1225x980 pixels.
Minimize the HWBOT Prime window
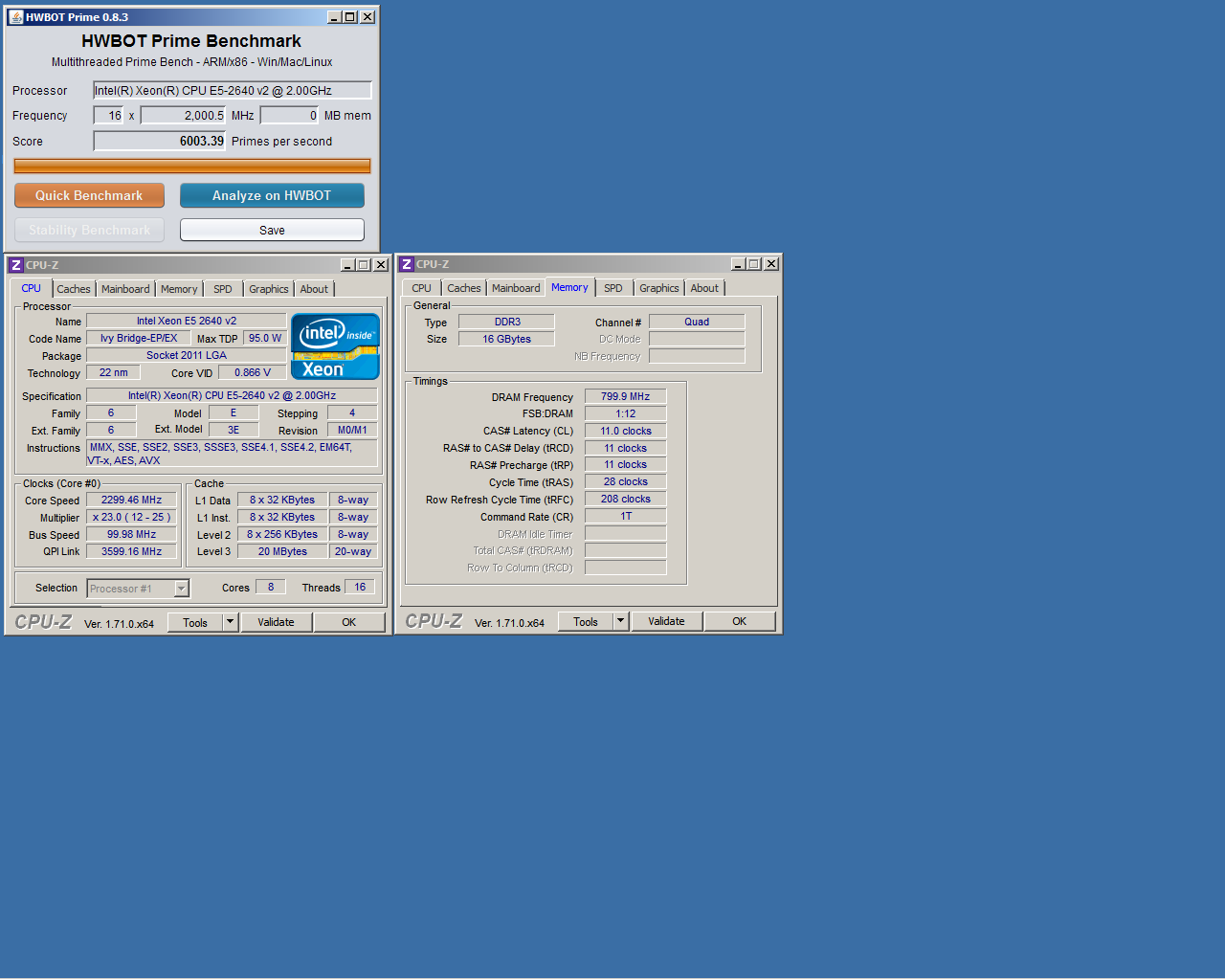pos(334,17)
